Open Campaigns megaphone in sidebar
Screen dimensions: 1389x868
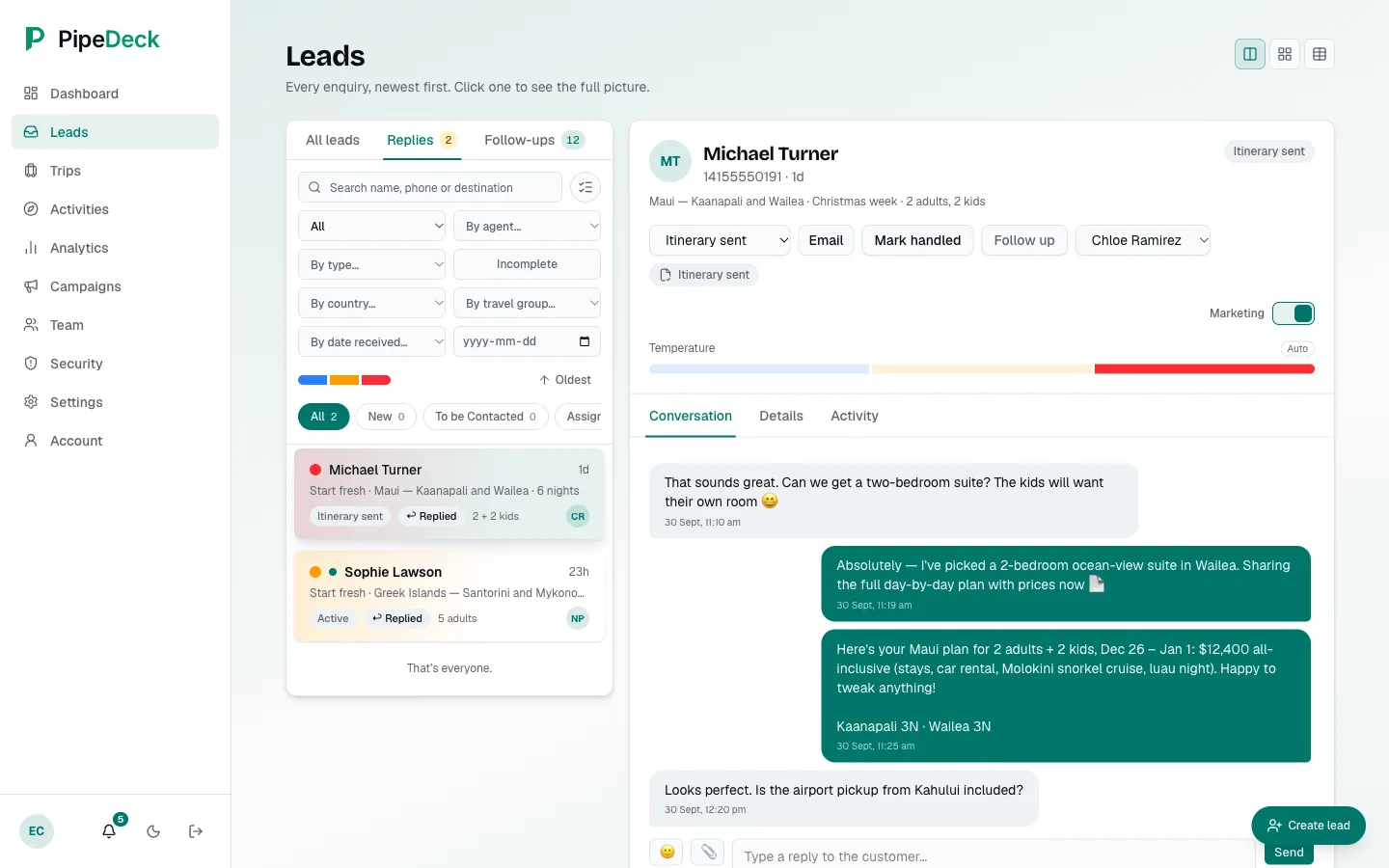(x=115, y=286)
